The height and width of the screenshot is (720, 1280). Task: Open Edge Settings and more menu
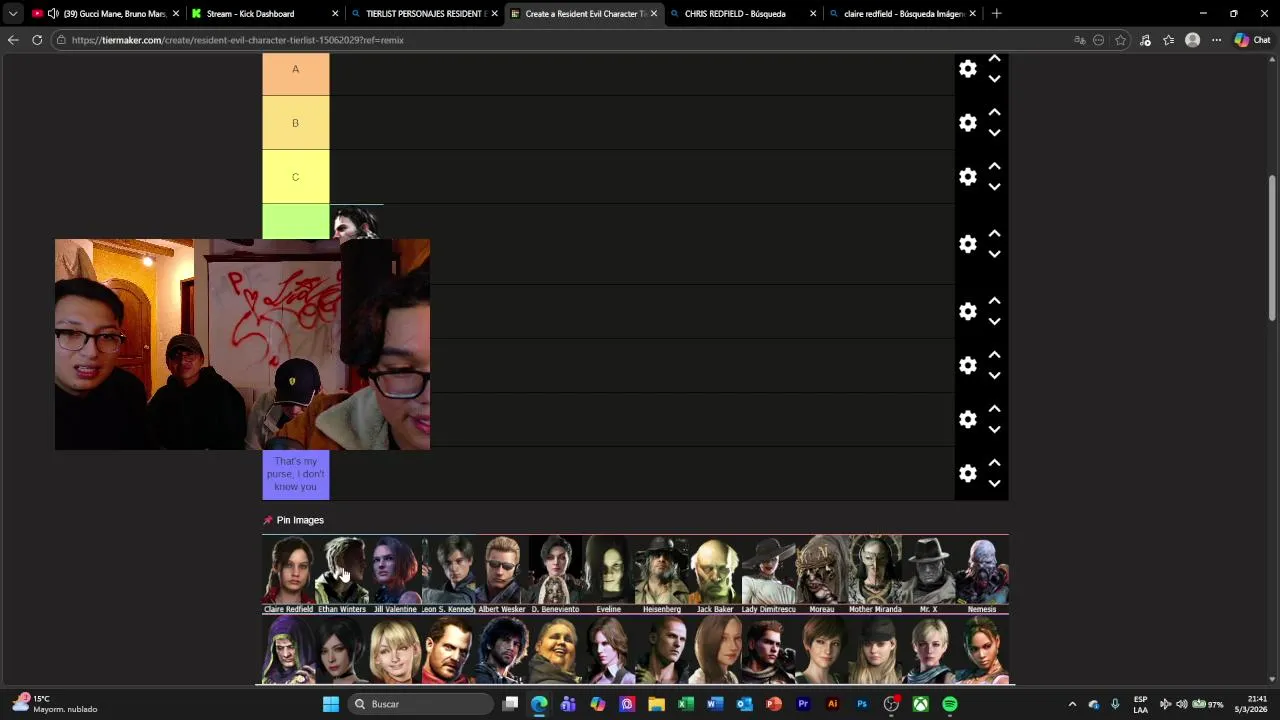tap(1216, 40)
